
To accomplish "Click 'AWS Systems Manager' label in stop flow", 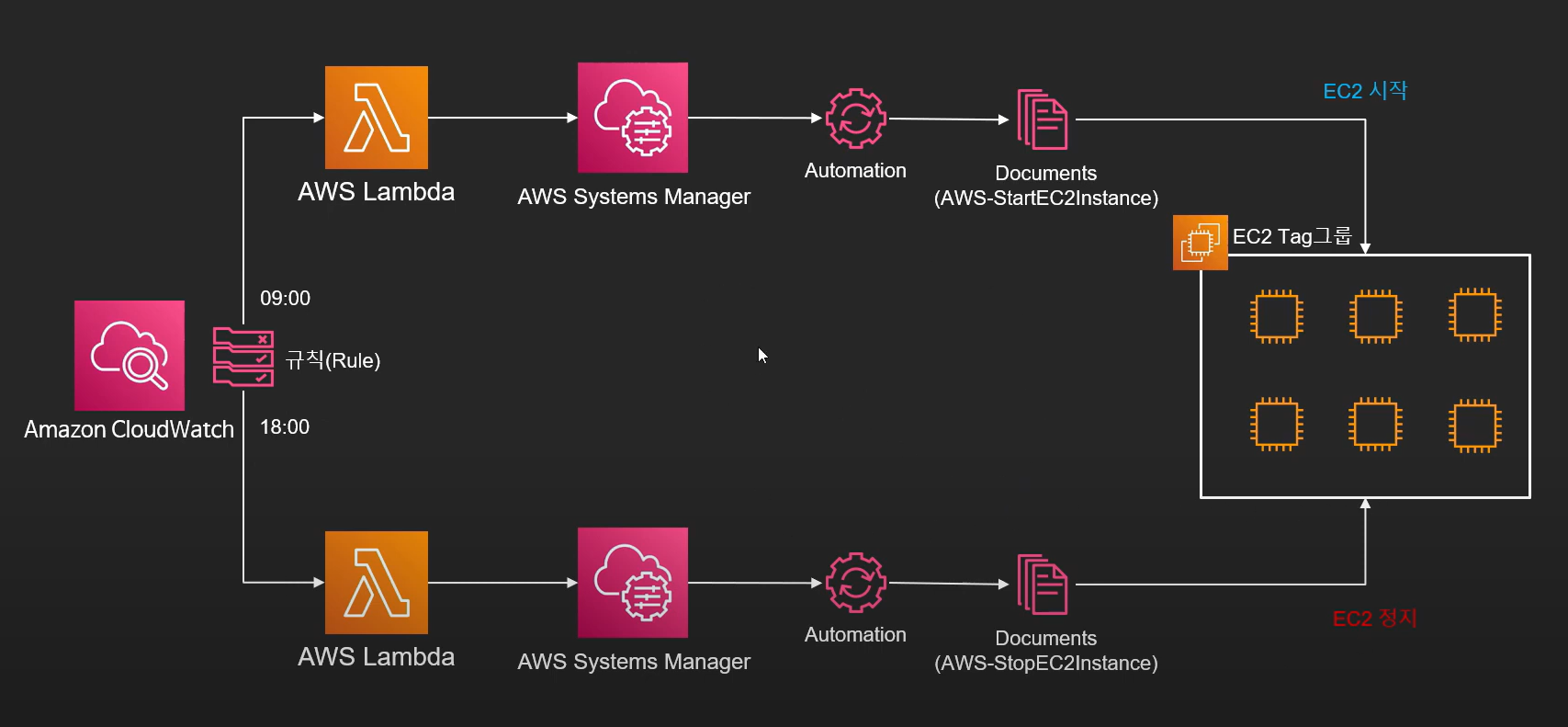I will (634, 662).
